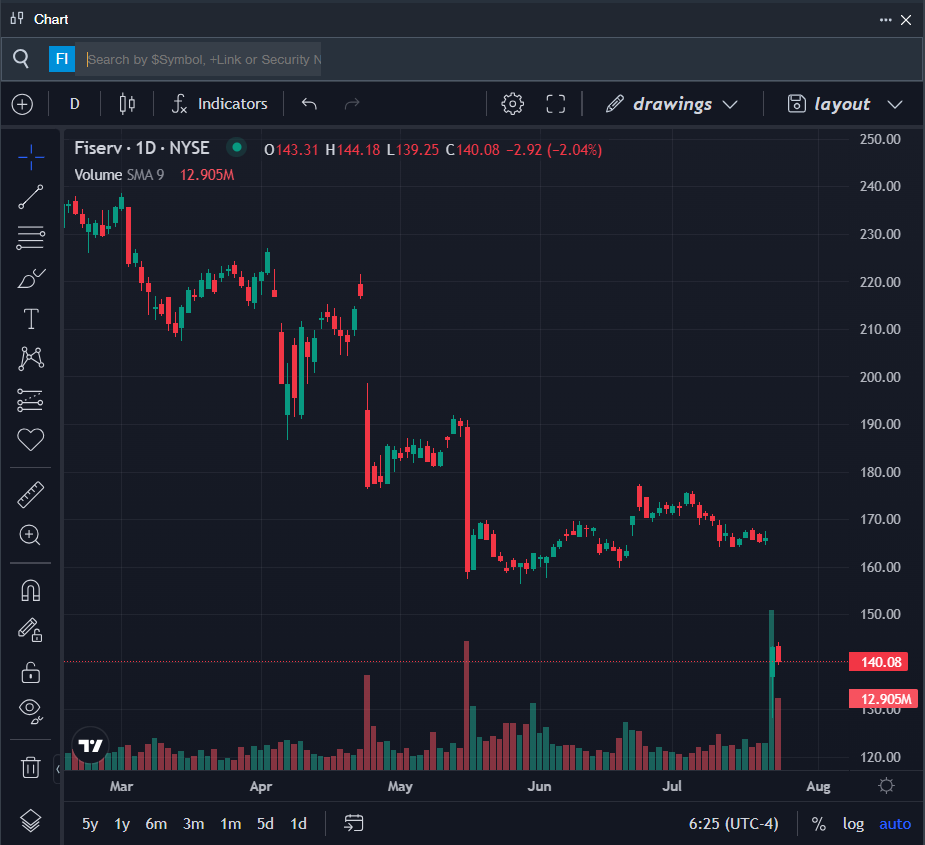Click the Chart panel title icon

tap(18, 19)
